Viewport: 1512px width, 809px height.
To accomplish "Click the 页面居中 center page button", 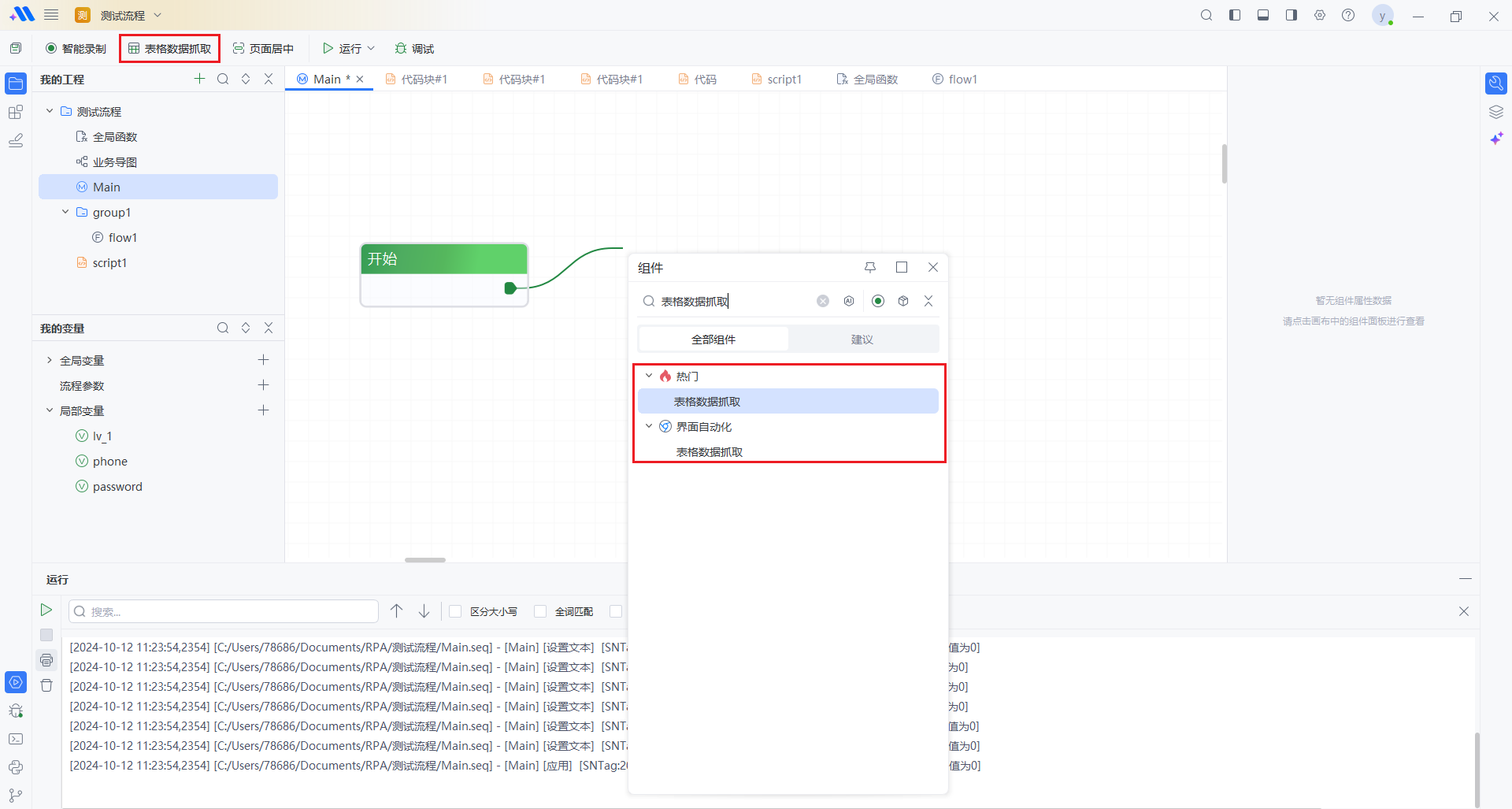I will (x=263, y=49).
